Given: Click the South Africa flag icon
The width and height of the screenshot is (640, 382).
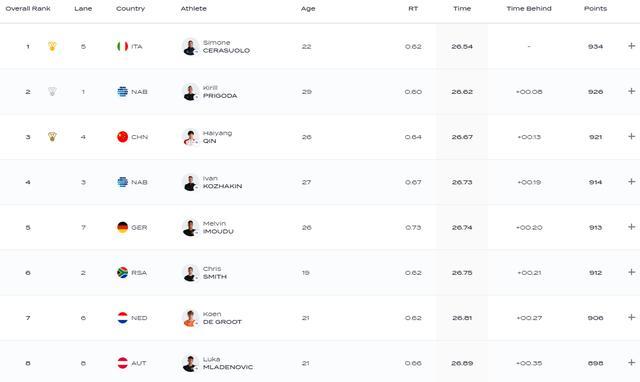Looking at the screenshot, I should (122, 273).
